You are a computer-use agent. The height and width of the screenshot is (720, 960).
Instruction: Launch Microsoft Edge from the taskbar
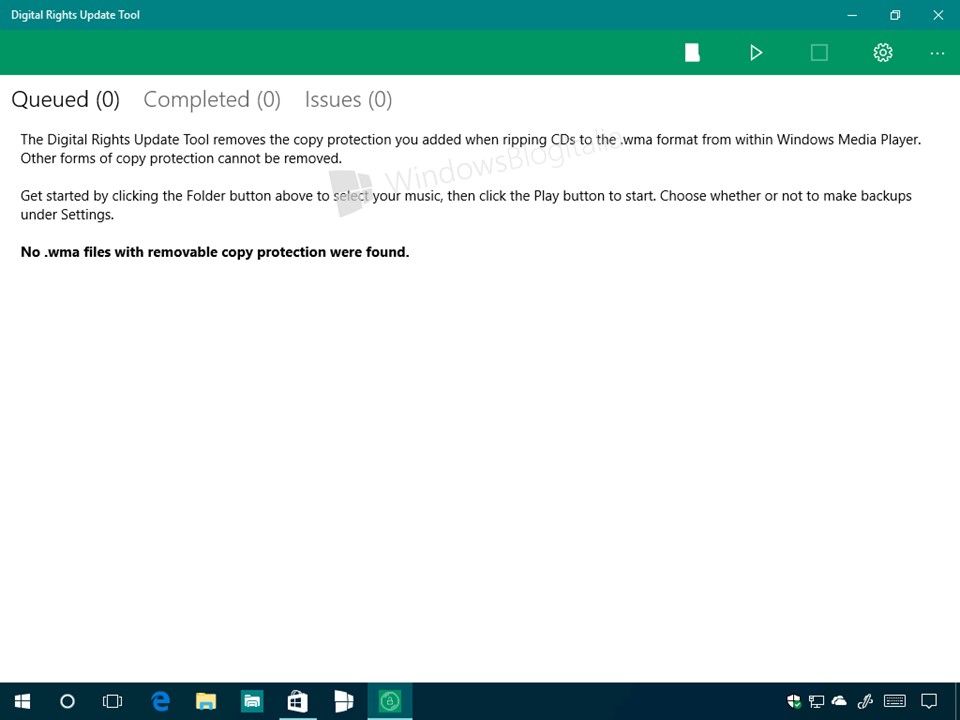(160, 701)
